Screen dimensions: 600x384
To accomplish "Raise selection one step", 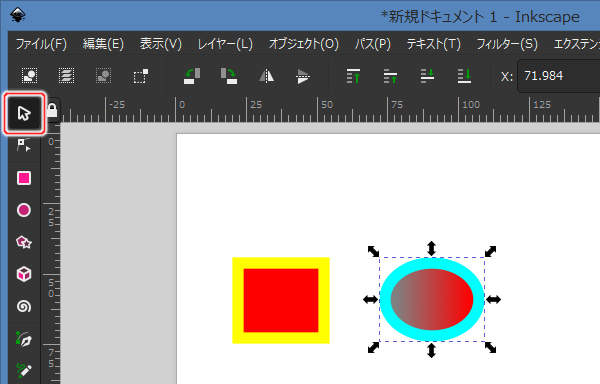I will (390, 76).
